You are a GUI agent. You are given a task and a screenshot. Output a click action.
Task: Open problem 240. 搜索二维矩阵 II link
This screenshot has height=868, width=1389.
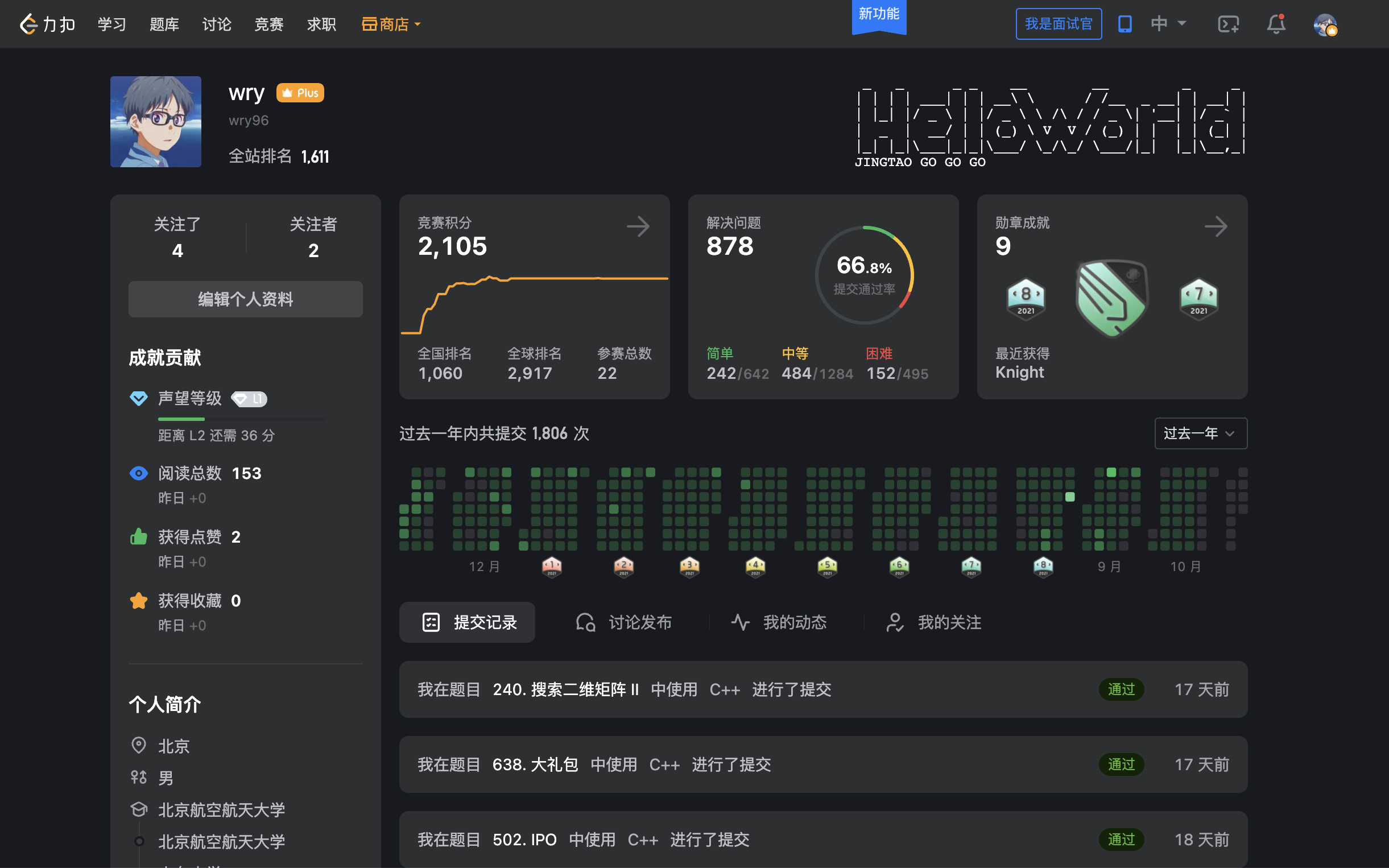565,689
